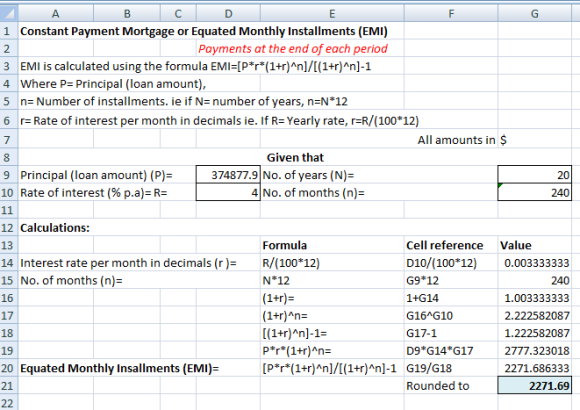The height and width of the screenshot is (410, 580).
Task: Click the red 'Payments at the end of each period' text
Action: [293, 48]
